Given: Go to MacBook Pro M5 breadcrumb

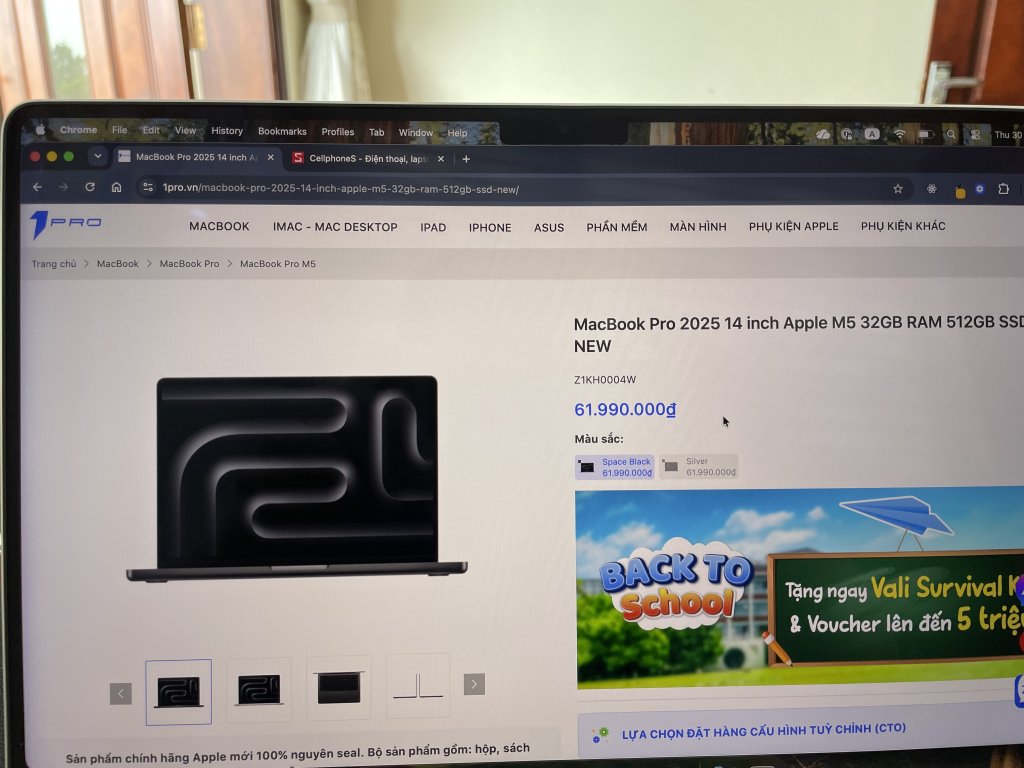Looking at the screenshot, I should [x=278, y=264].
